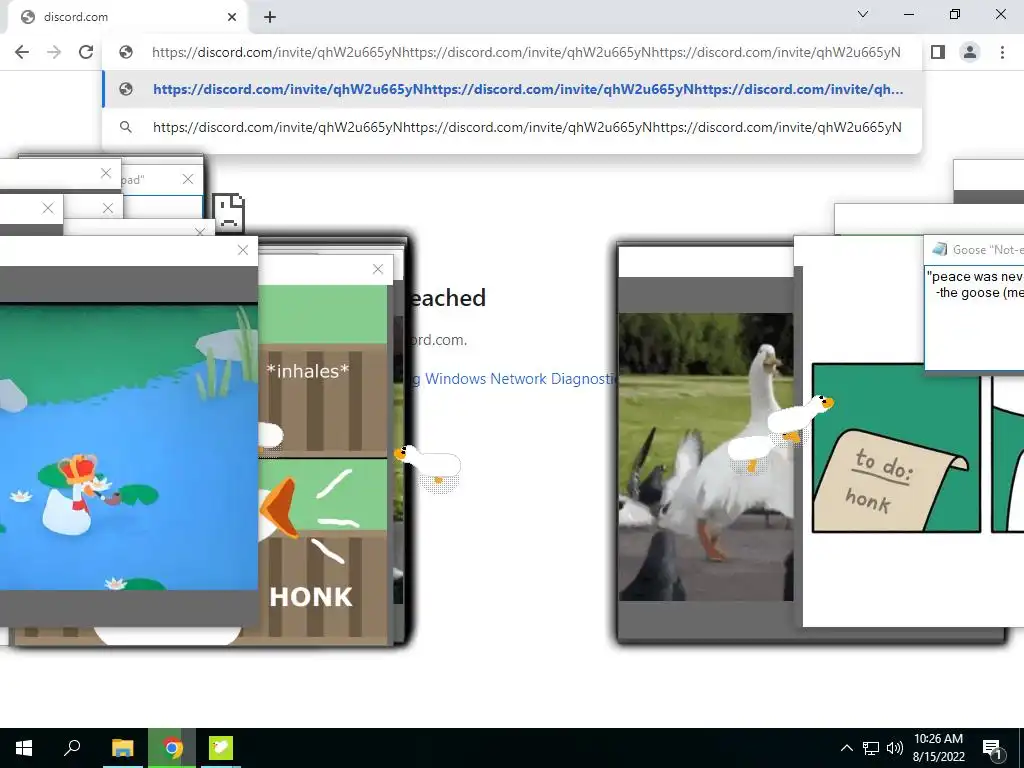Screen dimensions: 1024x768
Task: Close the HONK comic window
Action: coord(377,269)
